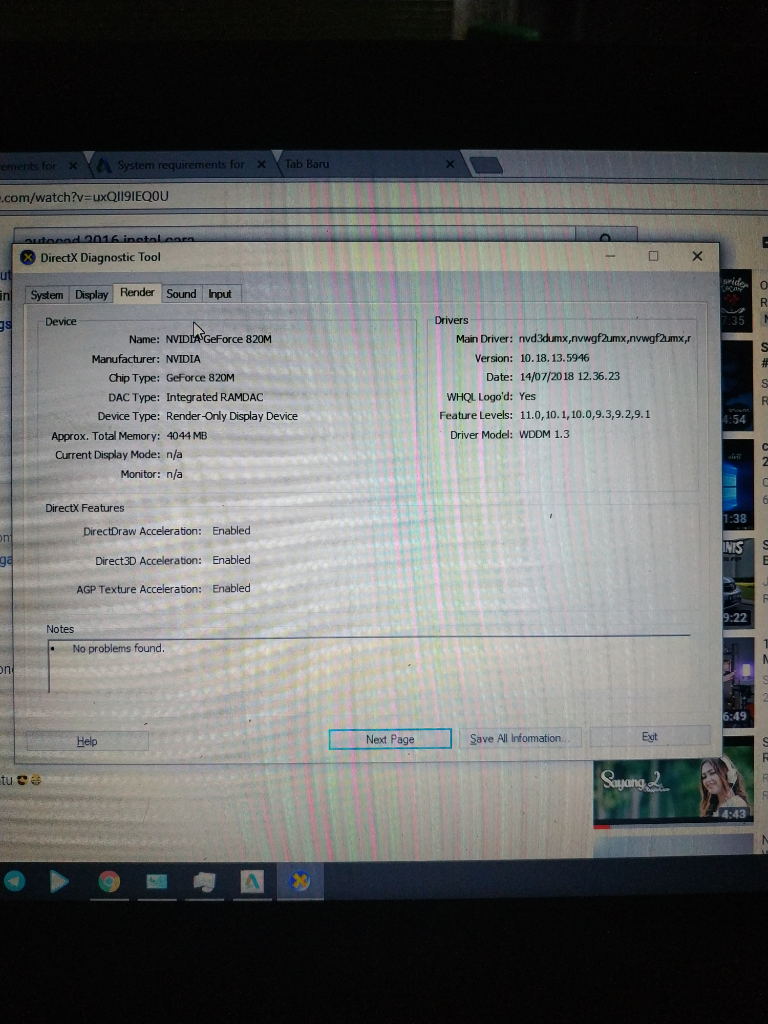
Task: Click the Notes text box
Action: coord(369,666)
